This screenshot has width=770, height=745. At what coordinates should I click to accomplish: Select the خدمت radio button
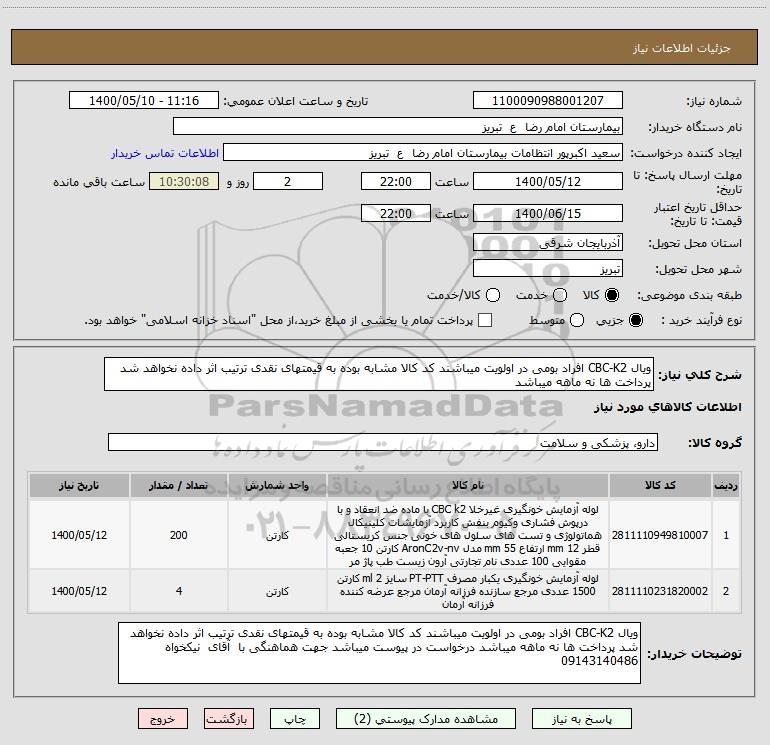[560, 295]
